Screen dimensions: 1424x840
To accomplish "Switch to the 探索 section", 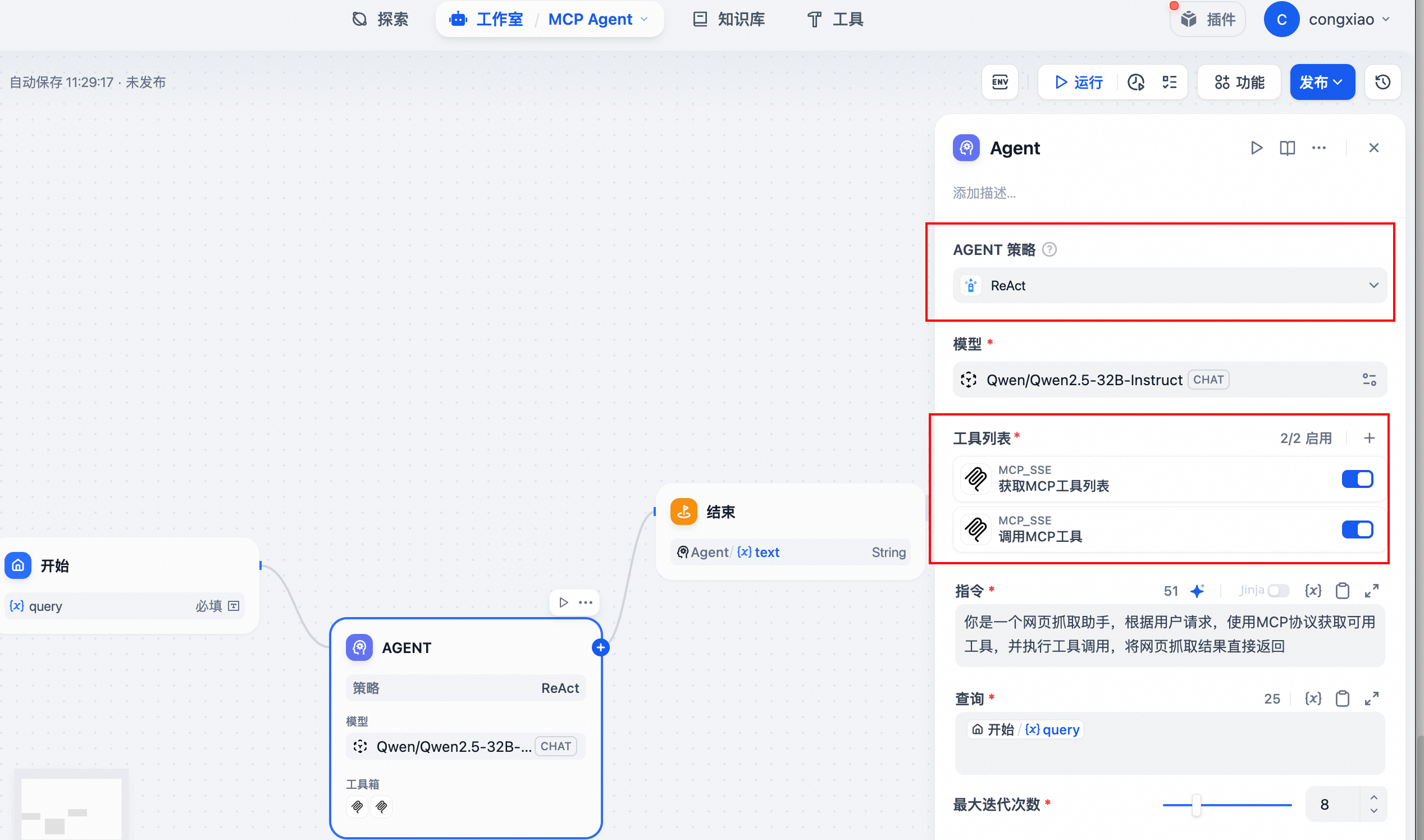I will (380, 19).
